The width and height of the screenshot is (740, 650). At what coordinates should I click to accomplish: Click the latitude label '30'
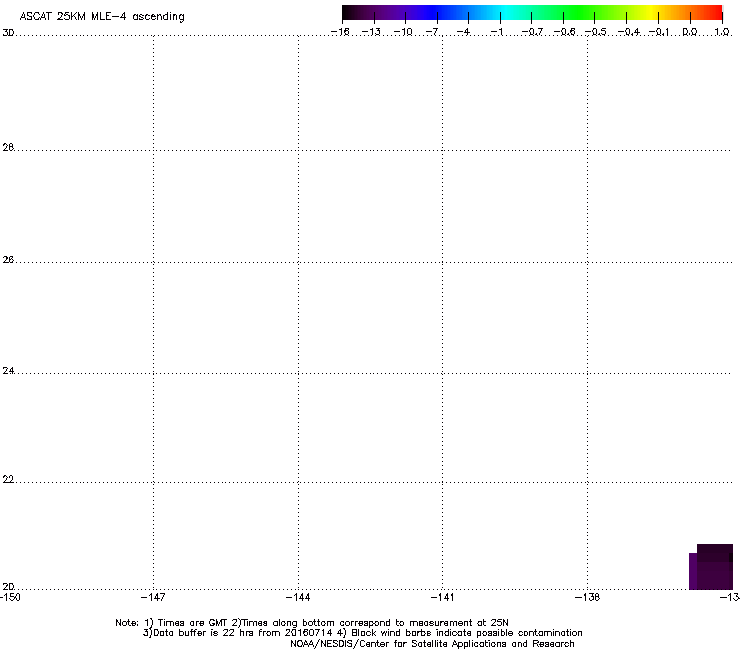[8, 33]
